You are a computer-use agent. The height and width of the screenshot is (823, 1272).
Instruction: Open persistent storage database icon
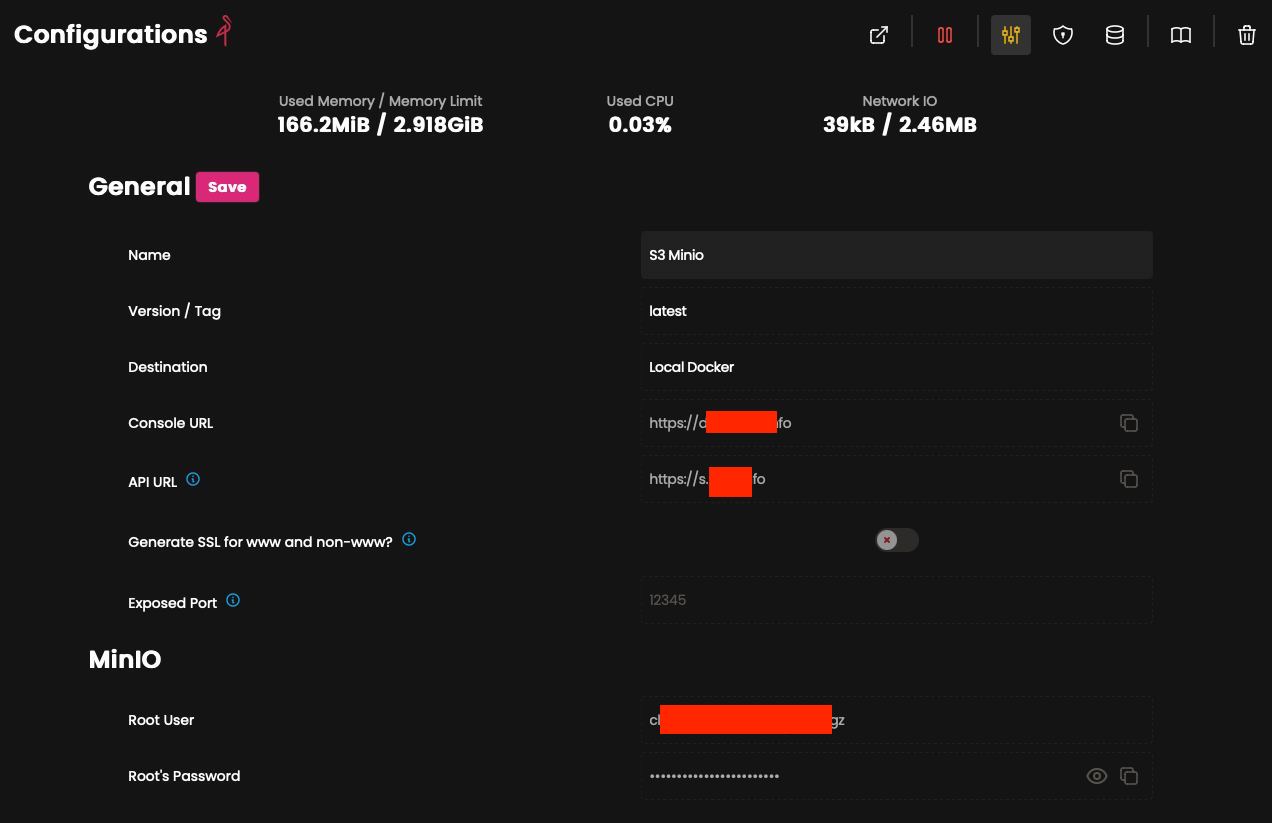point(1115,35)
